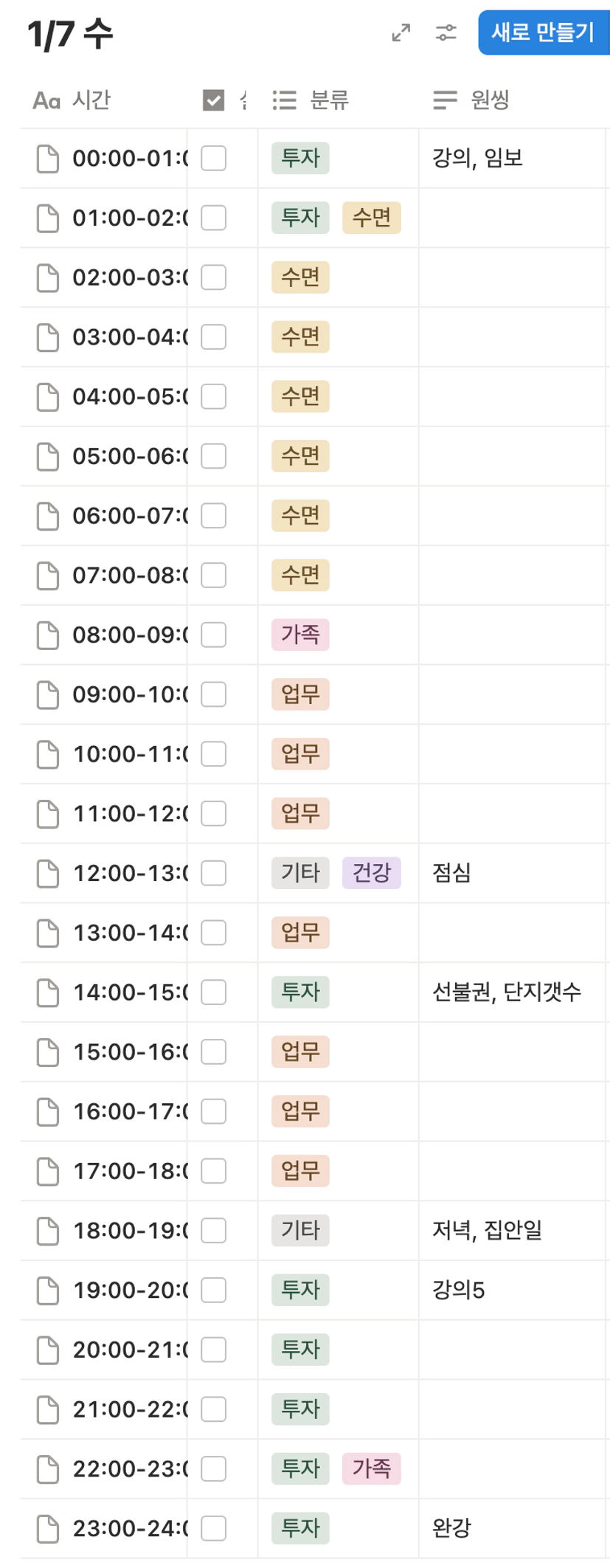Click the checkbox column header icon
Screen dimensions: 610x1568
213,100
